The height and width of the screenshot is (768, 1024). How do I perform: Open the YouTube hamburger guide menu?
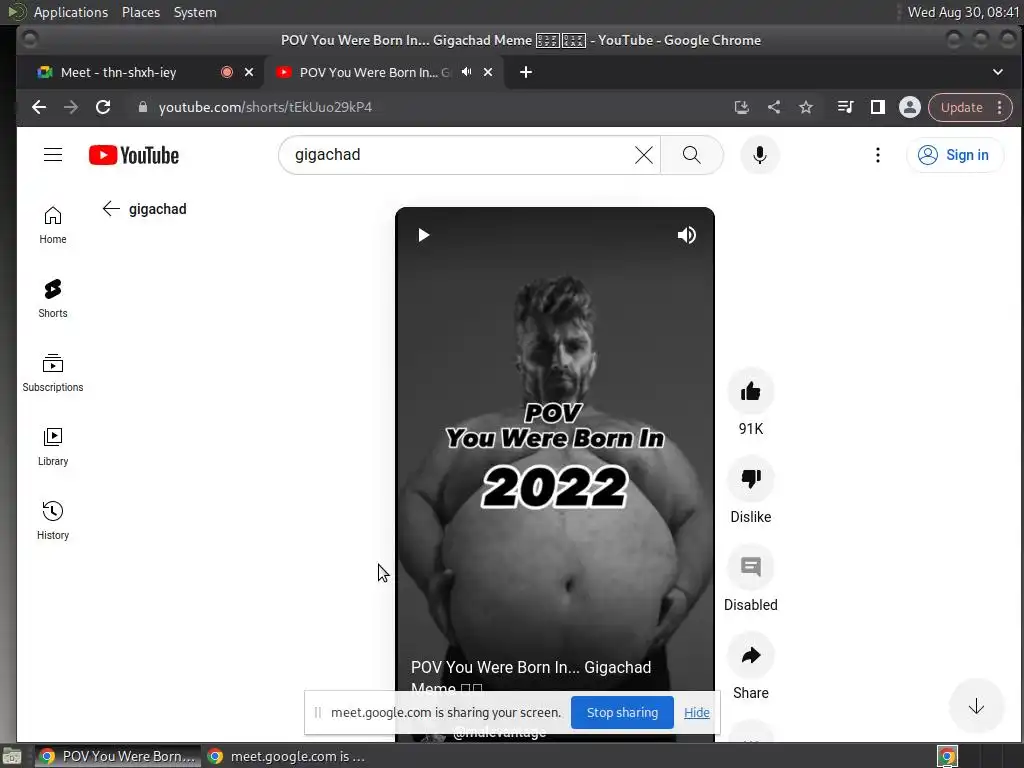click(53, 155)
